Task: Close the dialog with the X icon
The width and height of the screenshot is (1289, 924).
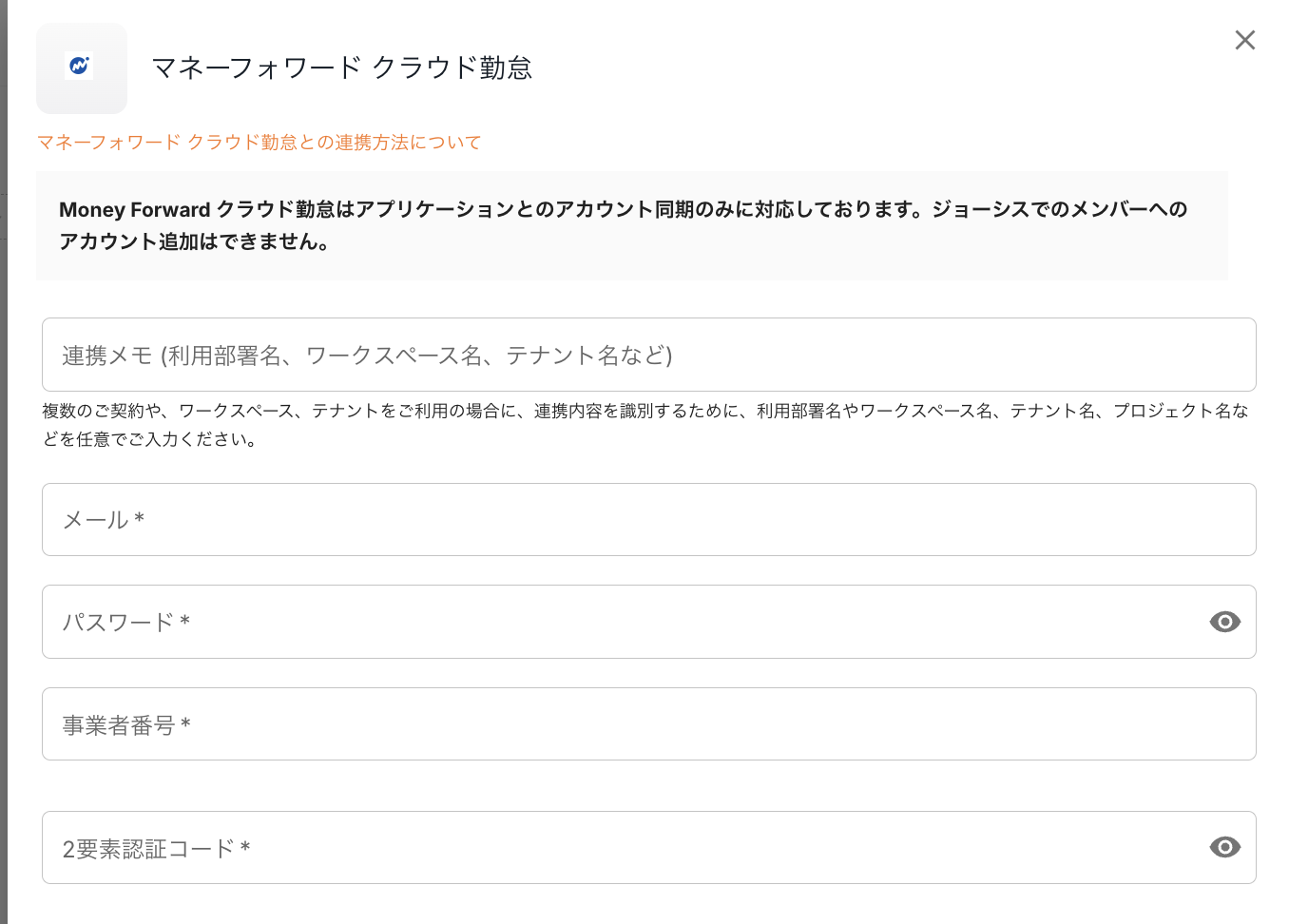Action: click(1244, 40)
